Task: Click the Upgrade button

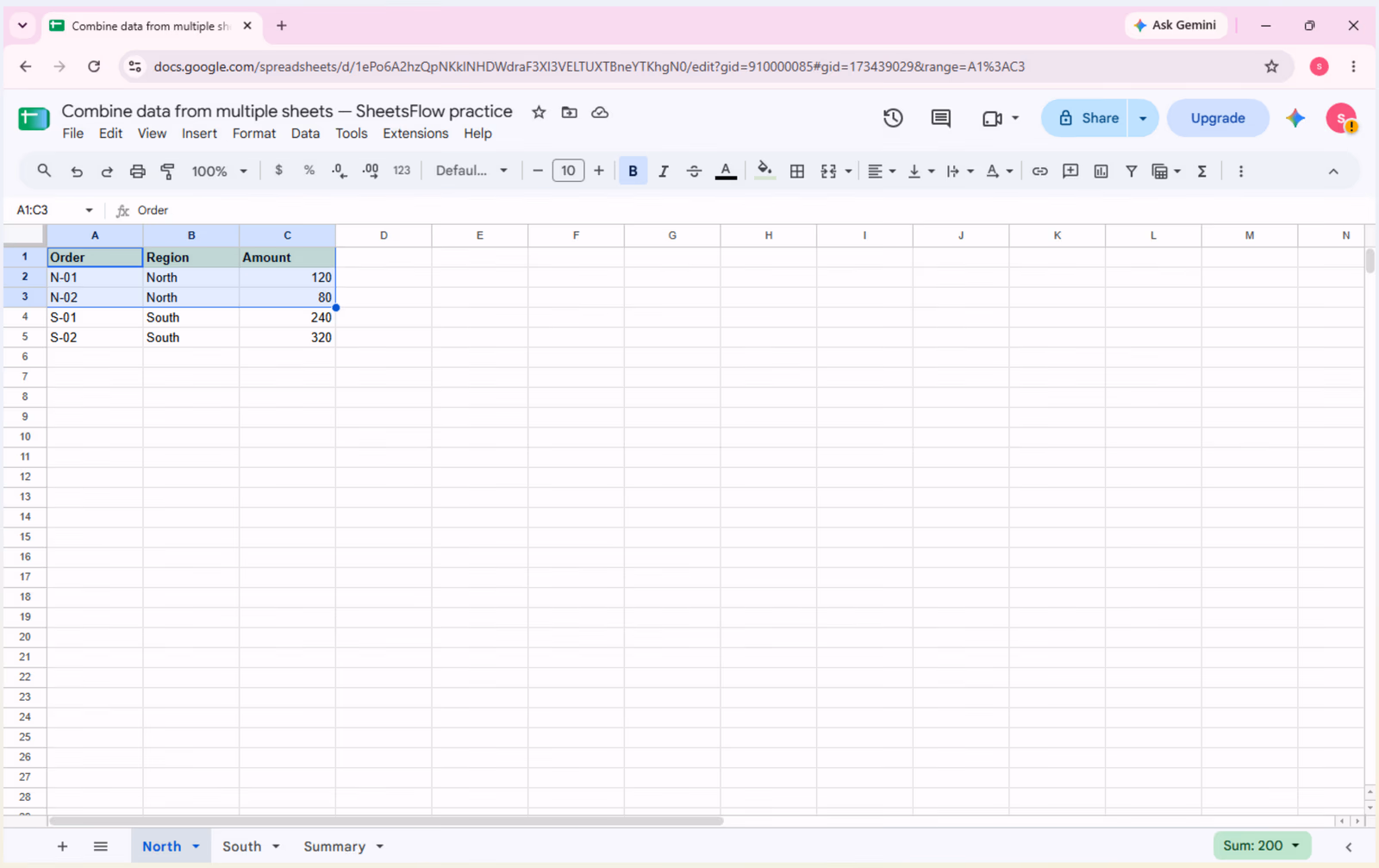Action: 1218,118
